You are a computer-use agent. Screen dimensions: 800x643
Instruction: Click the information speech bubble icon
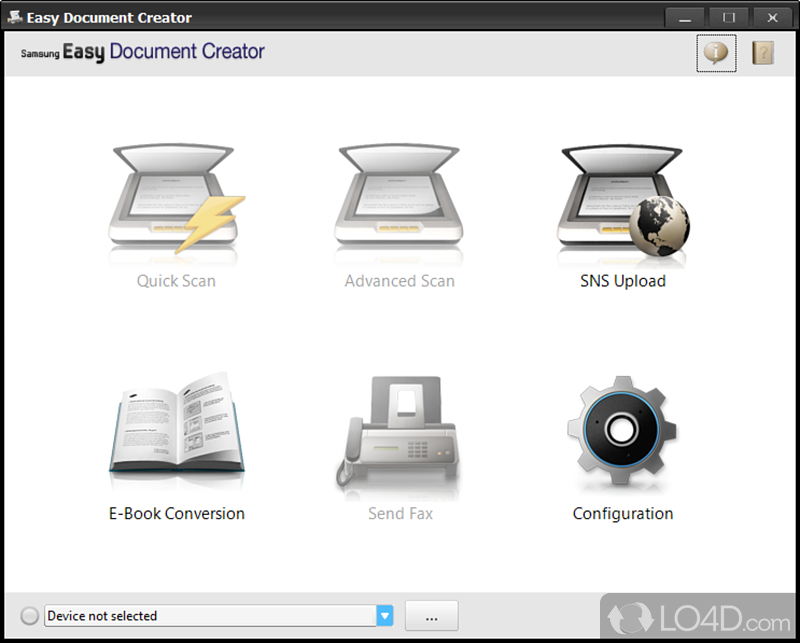[716, 53]
